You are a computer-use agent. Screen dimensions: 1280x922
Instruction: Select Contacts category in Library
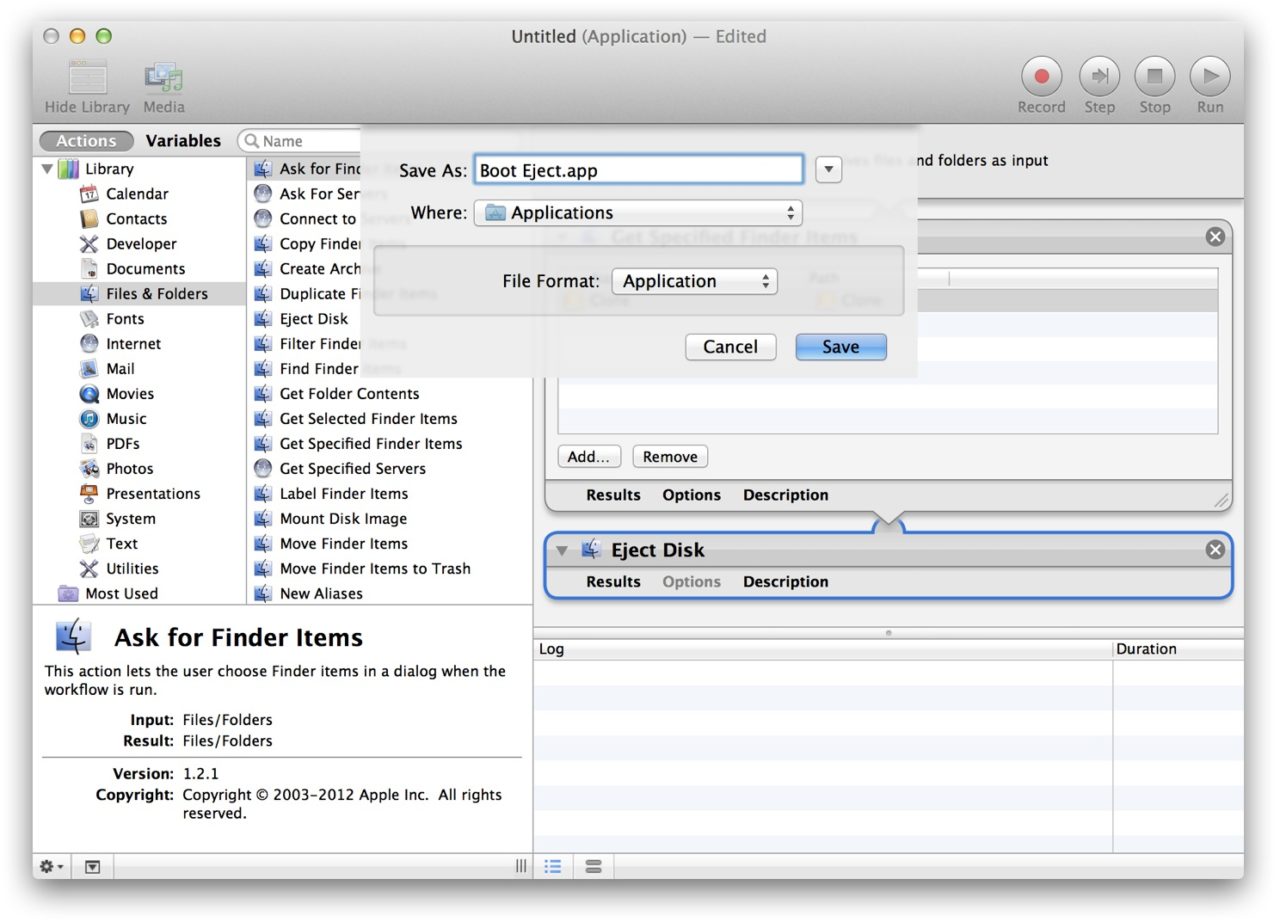click(136, 219)
